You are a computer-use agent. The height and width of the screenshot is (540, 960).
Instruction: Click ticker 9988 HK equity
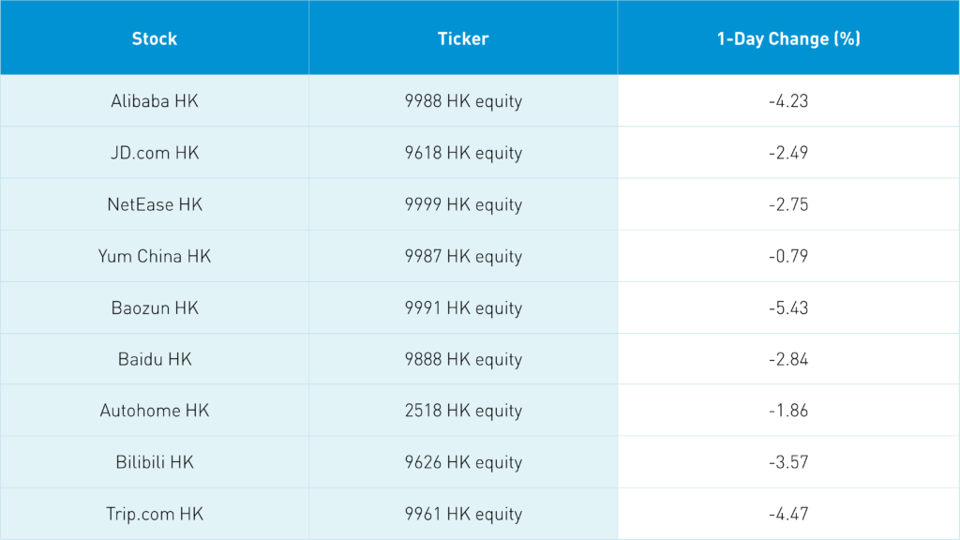point(463,101)
